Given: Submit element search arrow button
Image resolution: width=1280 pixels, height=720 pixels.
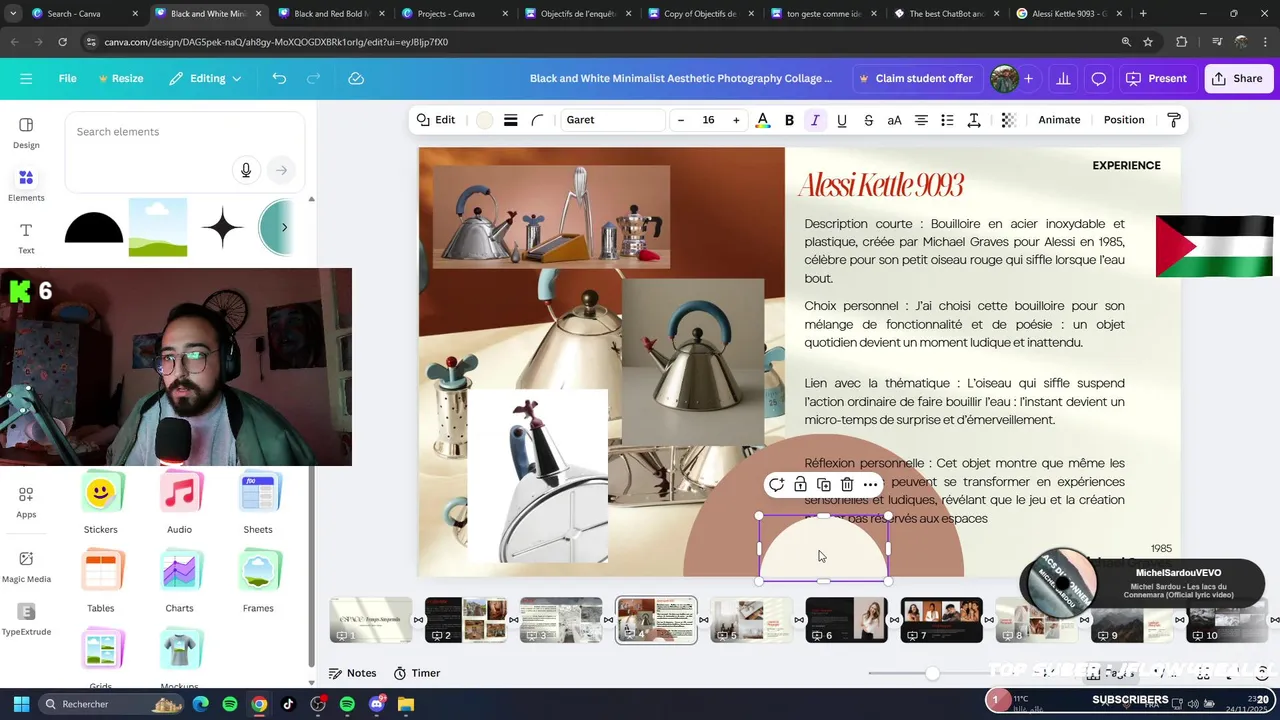Looking at the screenshot, I should (282, 170).
